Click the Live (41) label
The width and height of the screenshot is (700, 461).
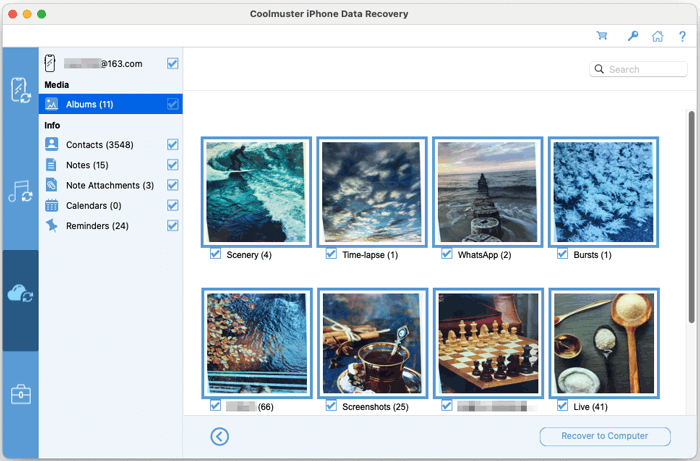tap(590, 407)
